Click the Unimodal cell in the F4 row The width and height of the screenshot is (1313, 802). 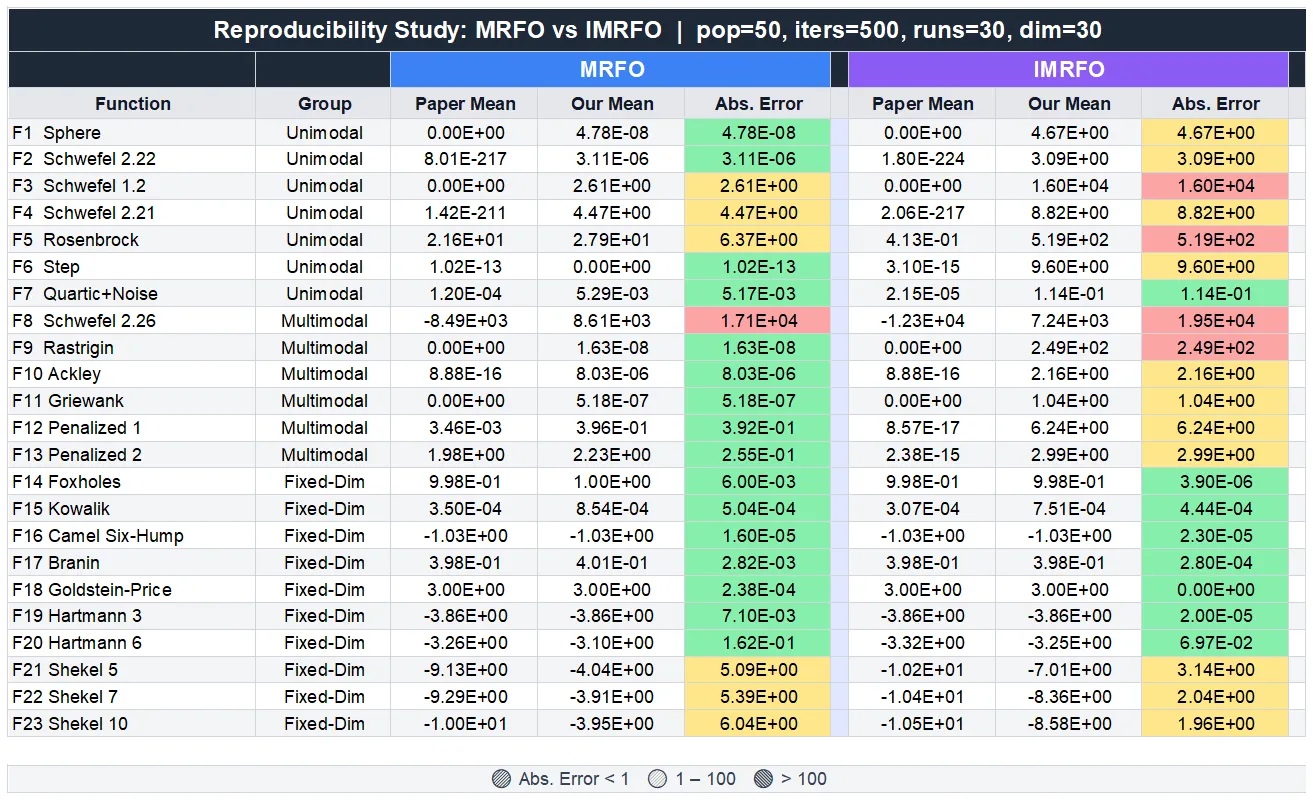pyautogui.click(x=324, y=213)
